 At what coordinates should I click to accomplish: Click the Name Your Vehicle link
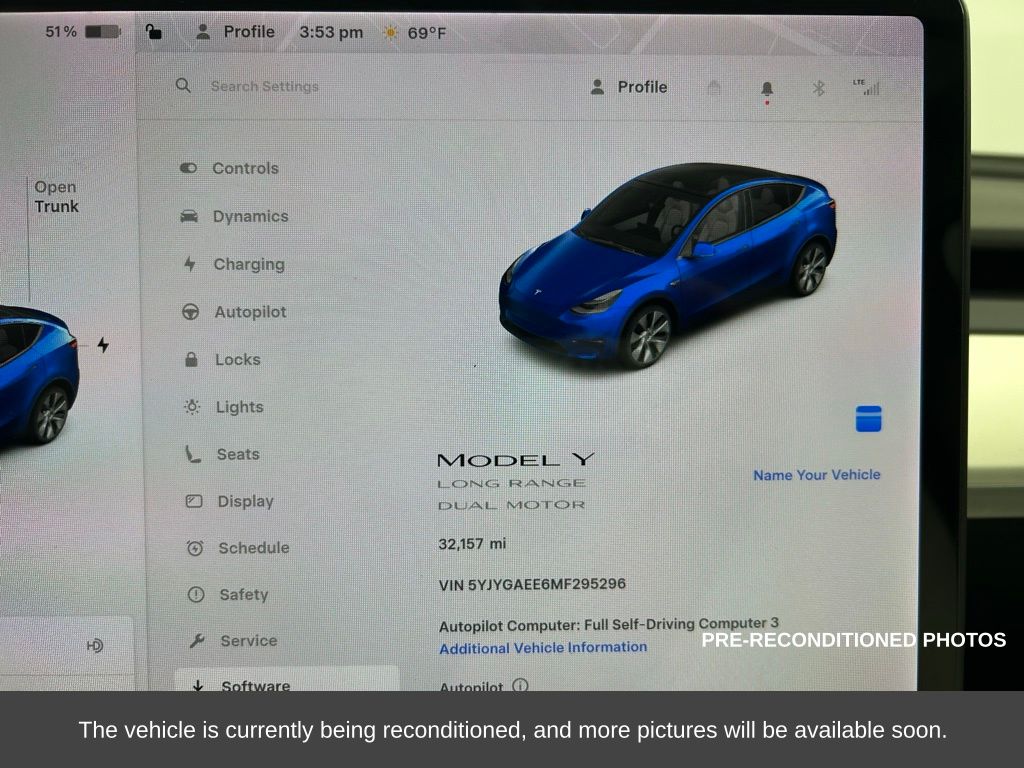tap(816, 475)
